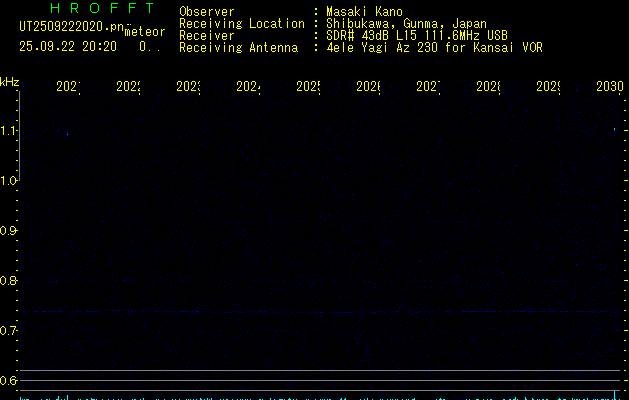Click the 25.09.22 20:20 timestamp
The image size is (629, 400).
(x=68, y=46)
